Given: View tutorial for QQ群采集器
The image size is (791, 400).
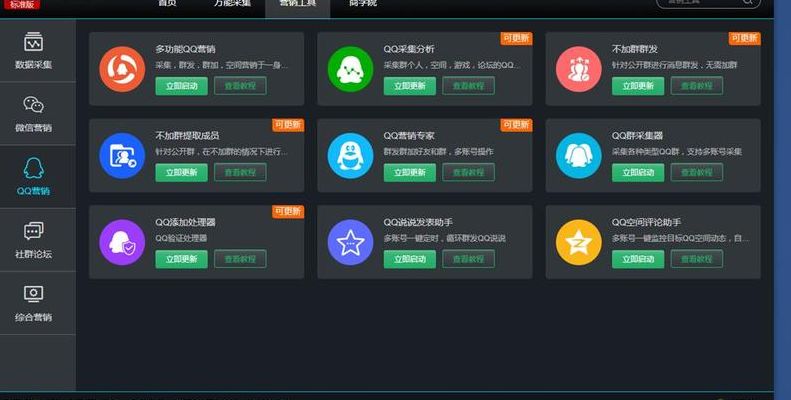Looking at the screenshot, I should (x=697, y=173).
